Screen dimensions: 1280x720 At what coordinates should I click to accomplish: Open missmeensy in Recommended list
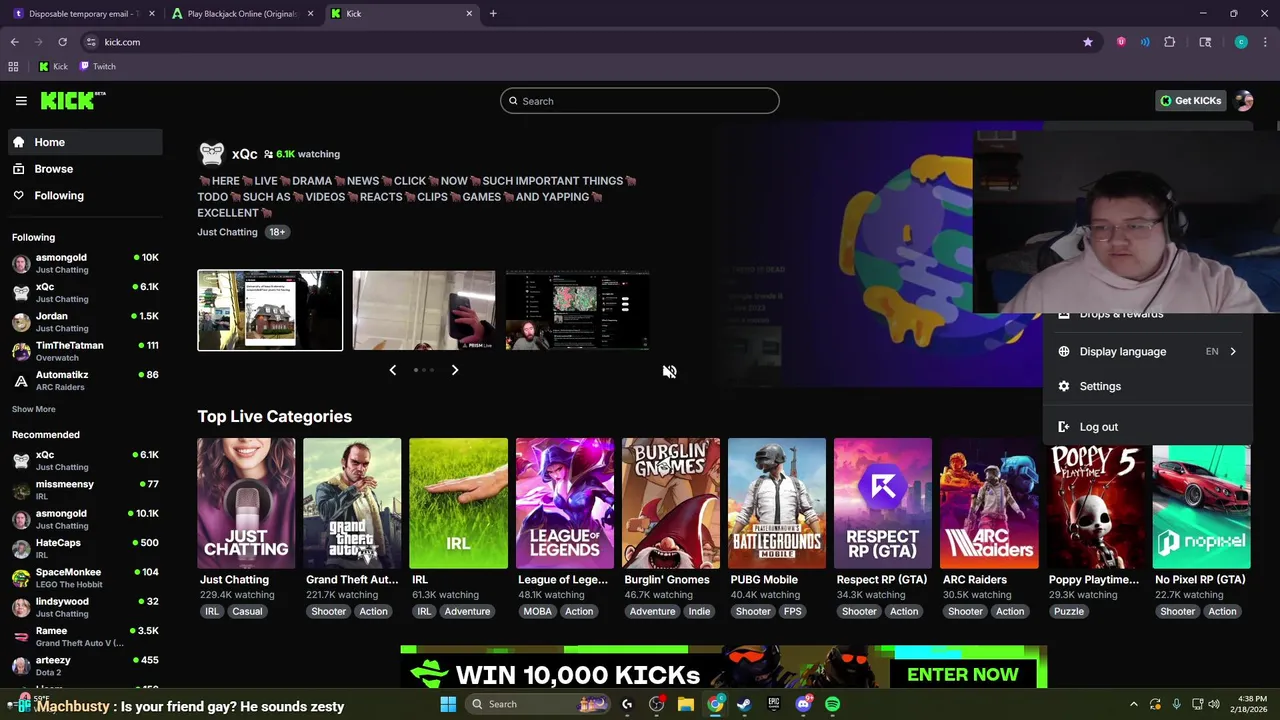[x=85, y=490]
